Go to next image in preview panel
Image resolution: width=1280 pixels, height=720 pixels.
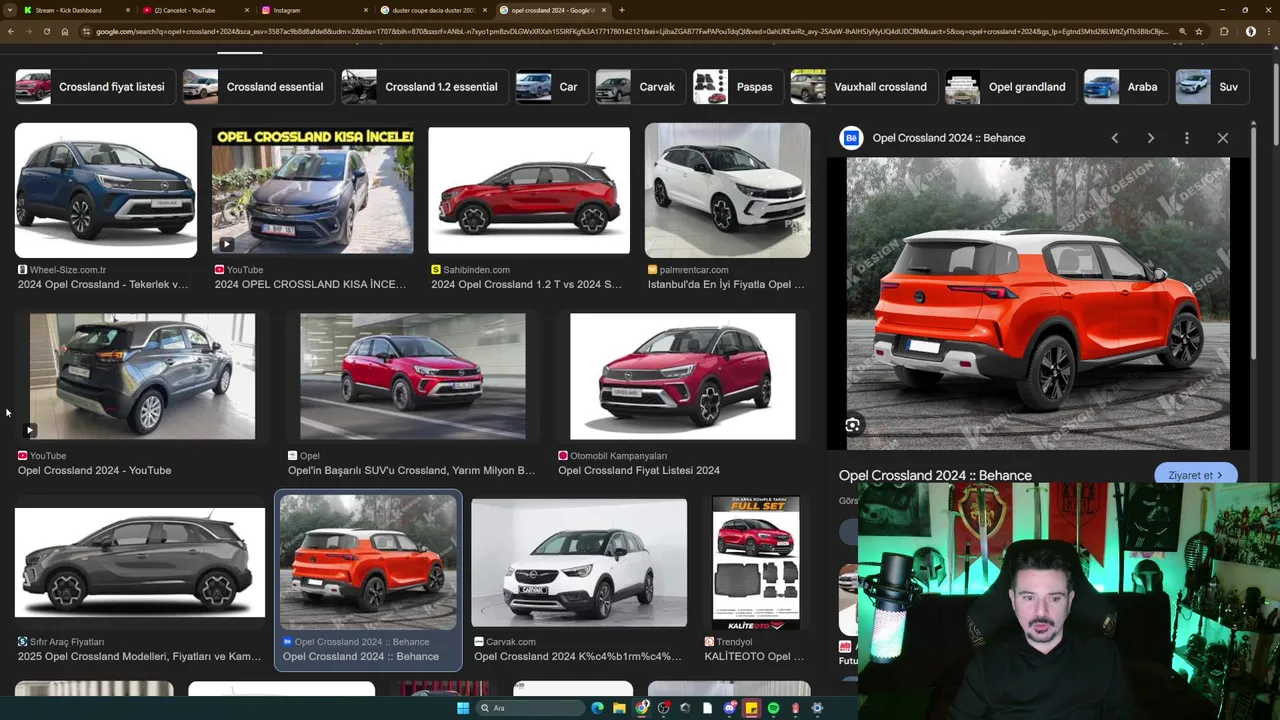pos(1150,138)
